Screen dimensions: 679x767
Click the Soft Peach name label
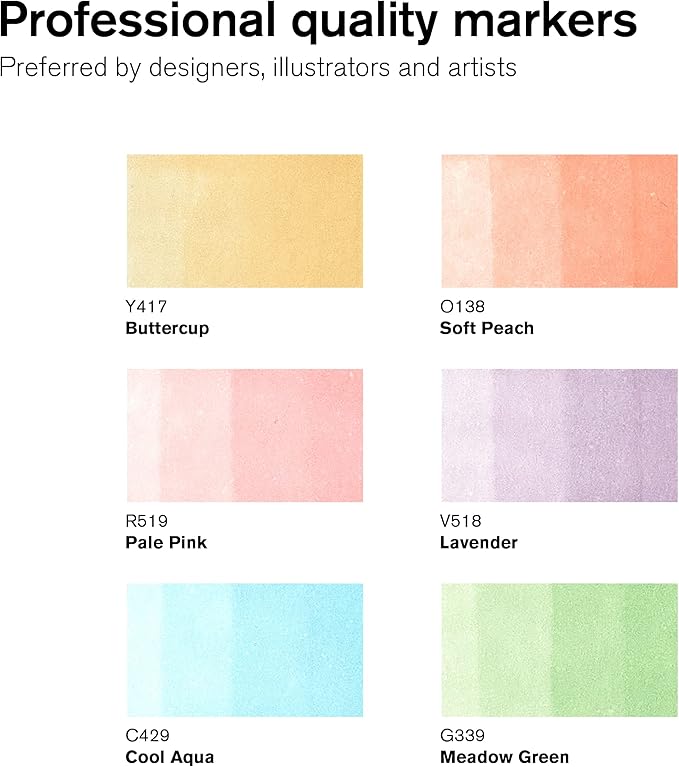pyautogui.click(x=486, y=328)
